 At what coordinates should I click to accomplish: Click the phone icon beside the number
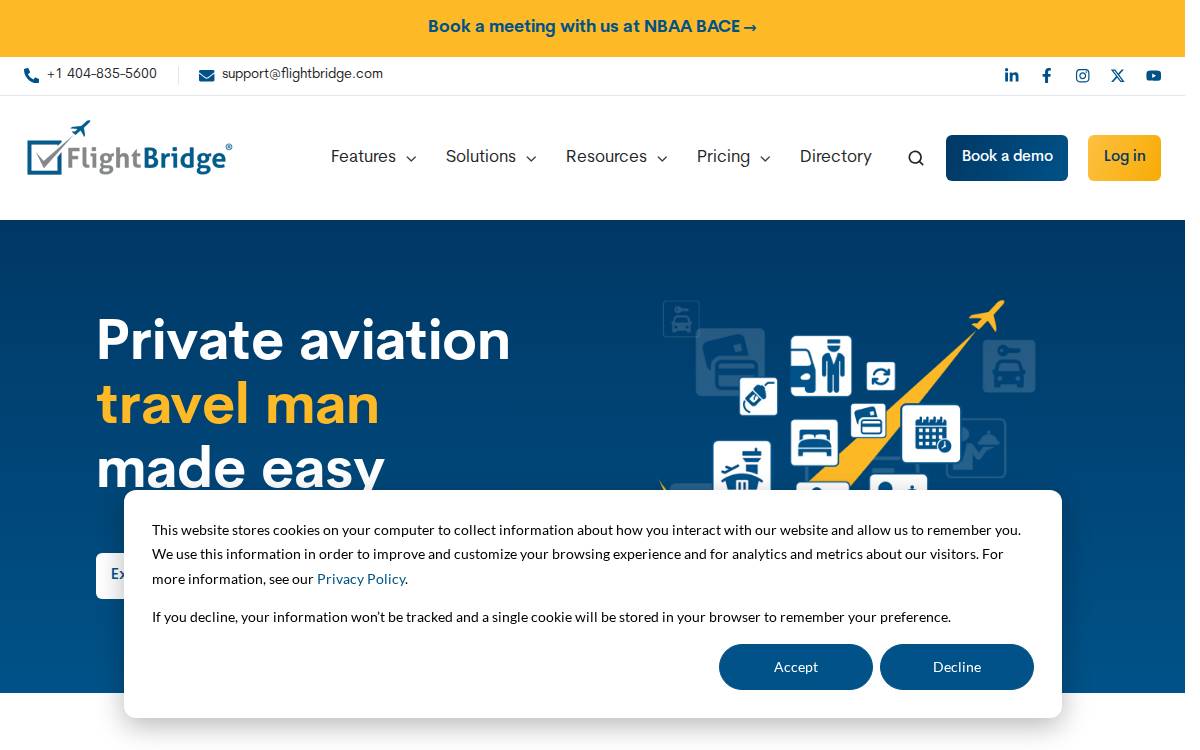pyautogui.click(x=32, y=75)
